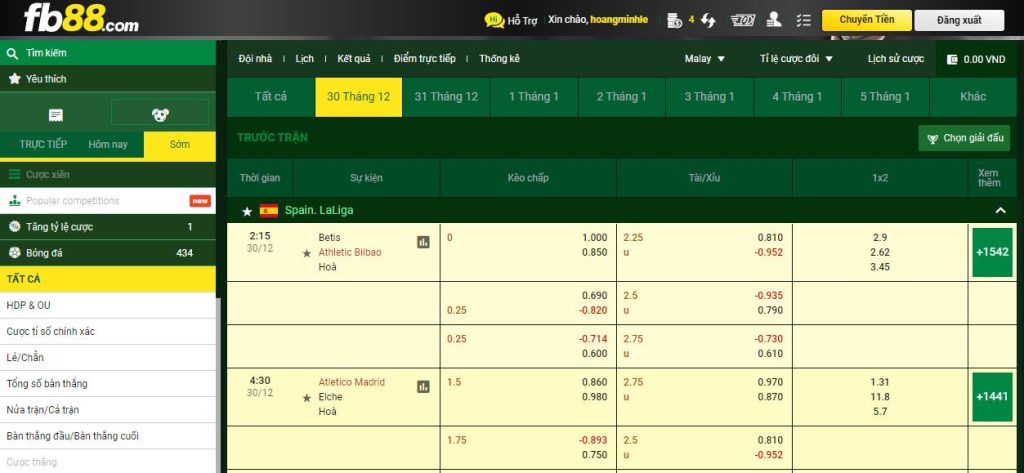Switch to the 3 Tháng 1 tab
Viewport: 1024px width, 473px height.
point(709,97)
